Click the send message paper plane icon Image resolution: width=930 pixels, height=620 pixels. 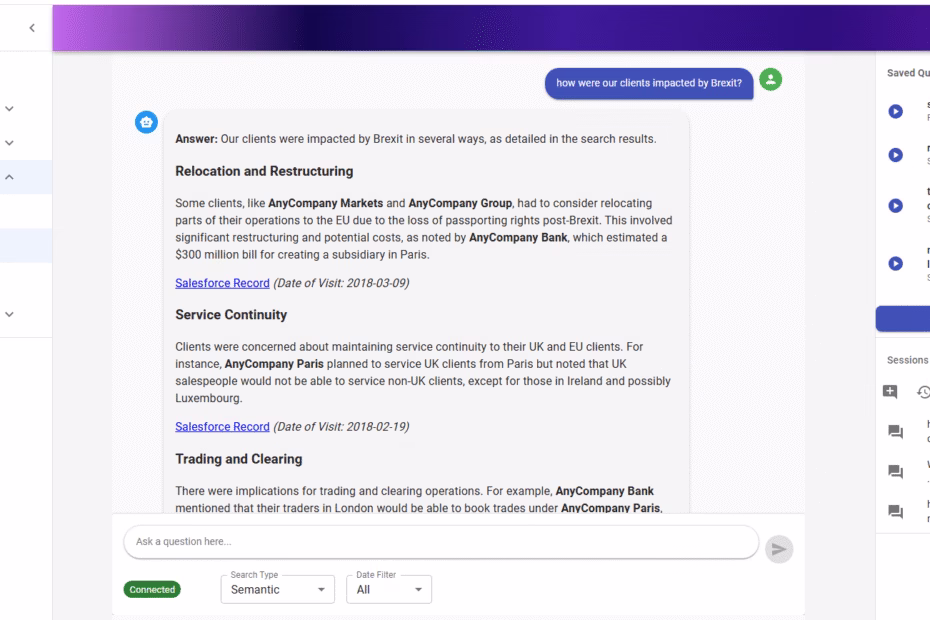[x=777, y=550]
